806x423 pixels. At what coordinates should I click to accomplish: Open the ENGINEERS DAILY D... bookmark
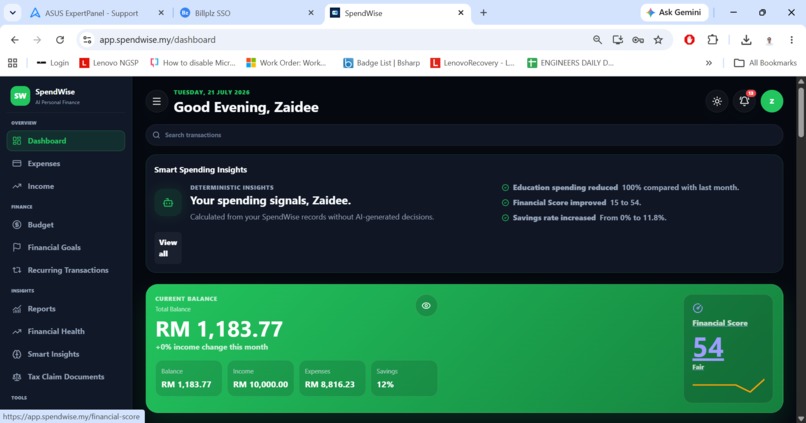coord(571,63)
